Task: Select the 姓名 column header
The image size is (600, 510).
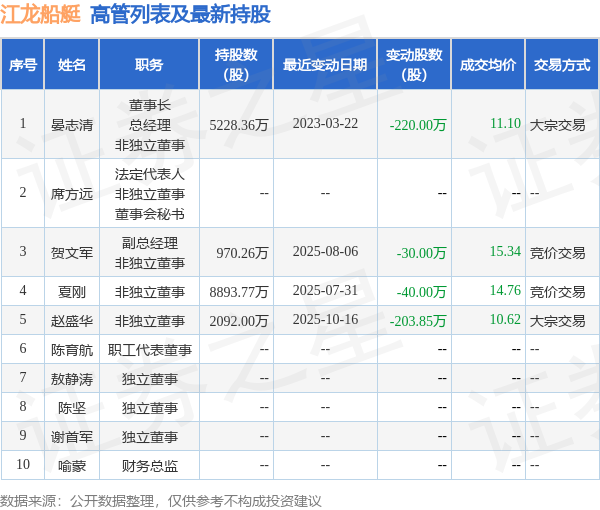Action: (x=72, y=64)
